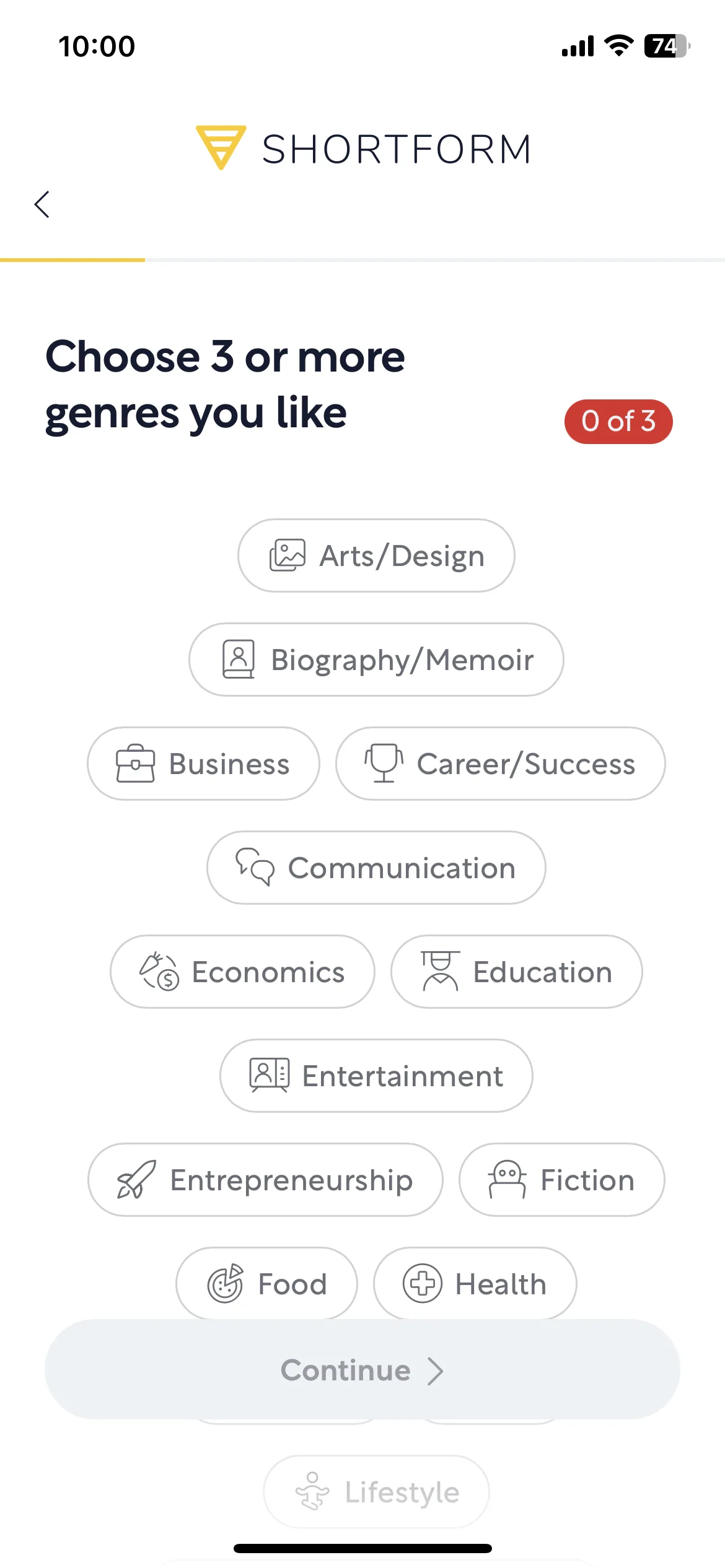Select the Economics genre chip

tap(242, 972)
